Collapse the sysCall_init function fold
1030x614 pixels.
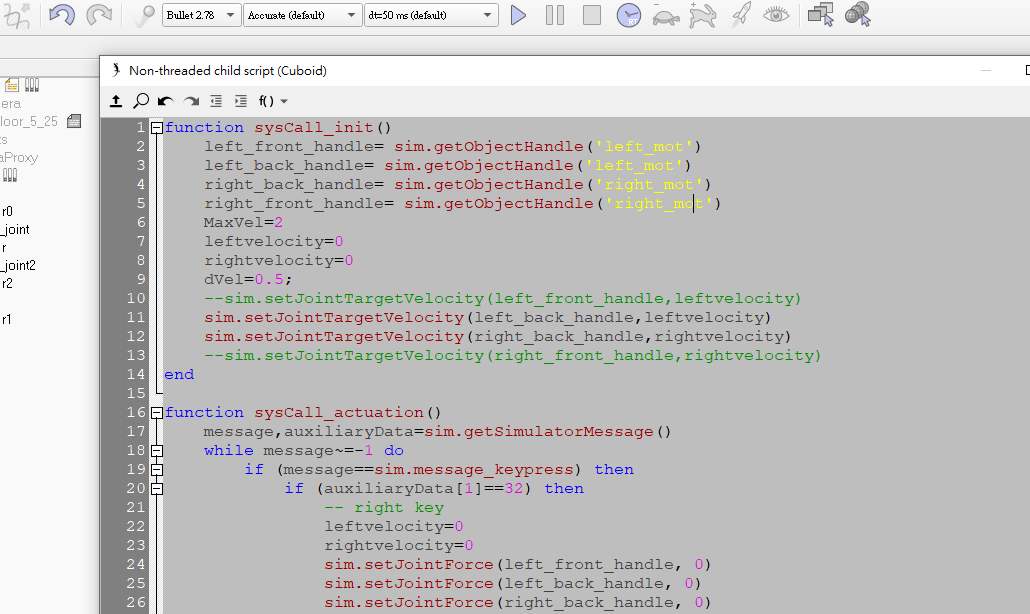(156, 128)
